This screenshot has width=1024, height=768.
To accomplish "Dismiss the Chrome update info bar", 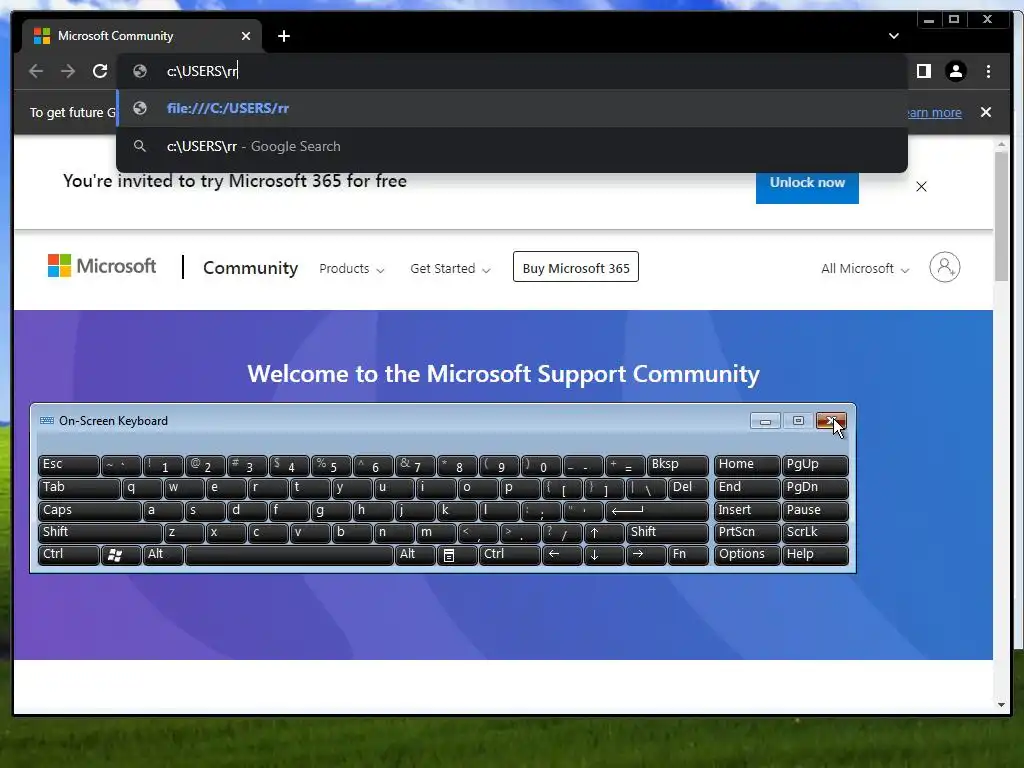I will tap(985, 112).
